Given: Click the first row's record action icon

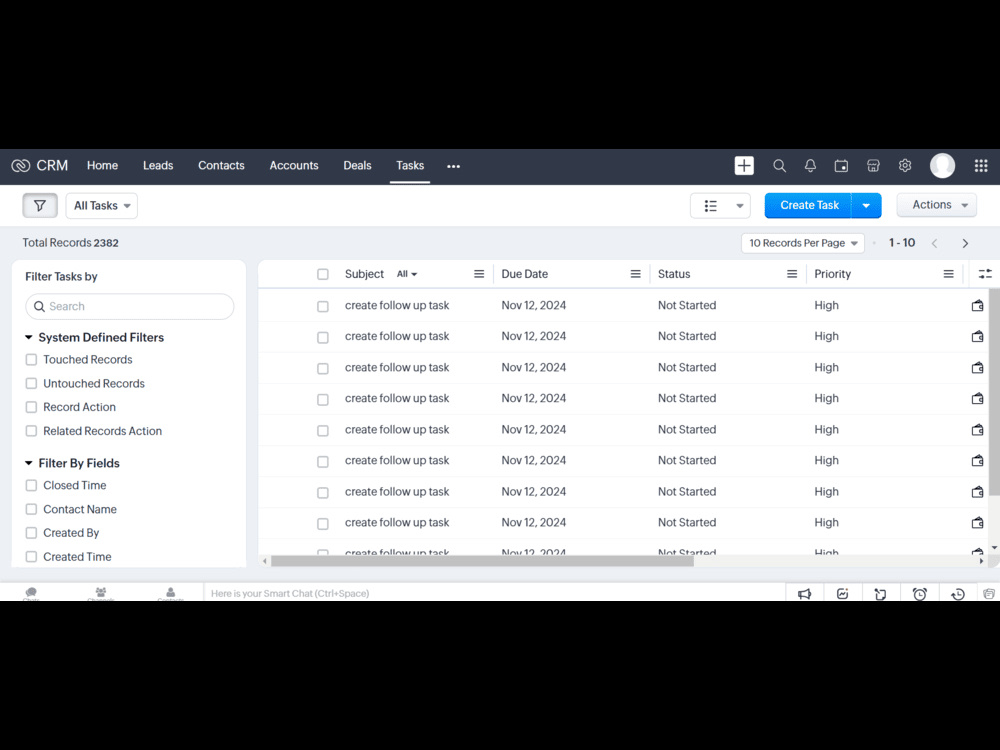Looking at the screenshot, I should pyautogui.click(x=977, y=305).
